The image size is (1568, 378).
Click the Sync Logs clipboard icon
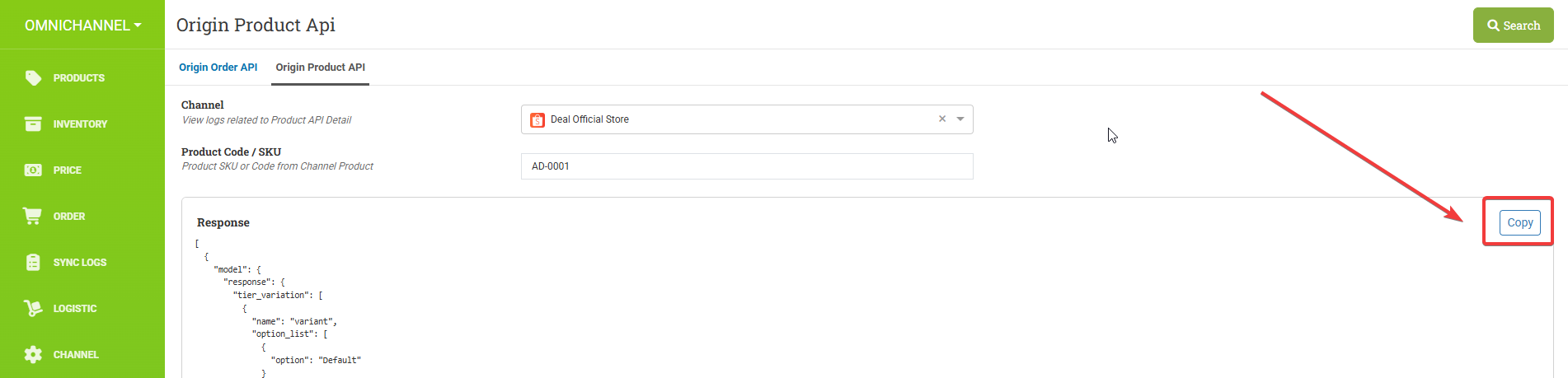click(33, 263)
